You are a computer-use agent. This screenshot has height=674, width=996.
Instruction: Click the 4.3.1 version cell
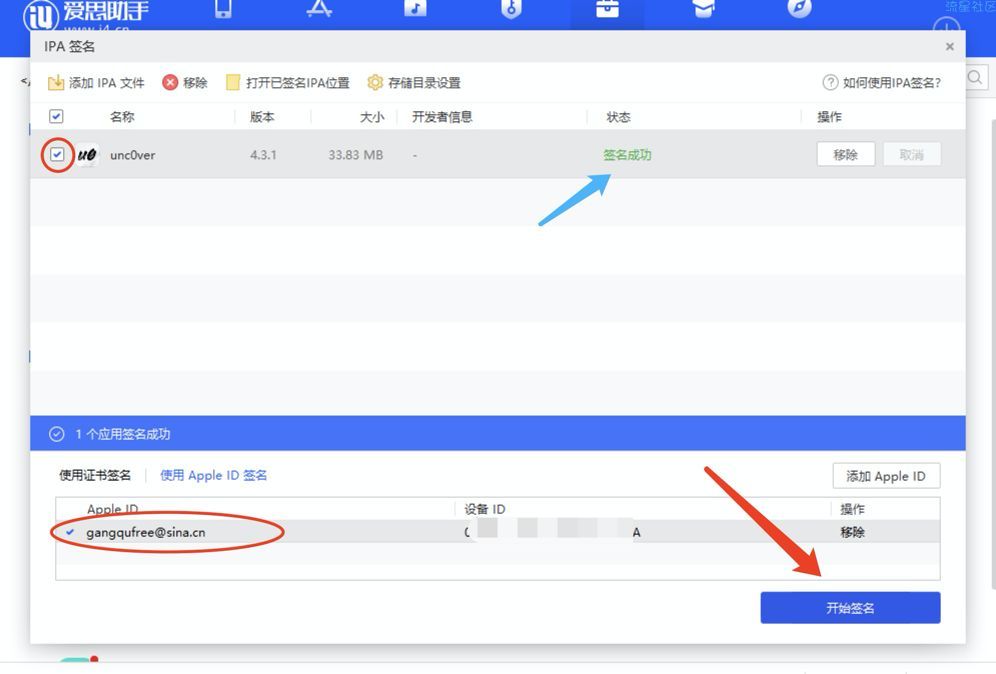pos(263,155)
